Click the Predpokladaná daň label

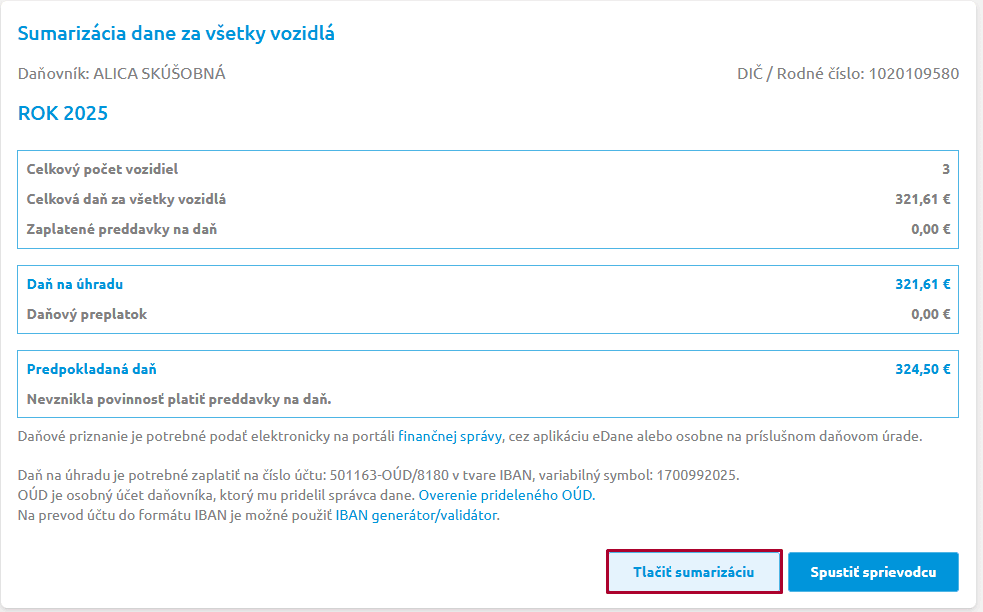pyautogui.click(x=91, y=369)
